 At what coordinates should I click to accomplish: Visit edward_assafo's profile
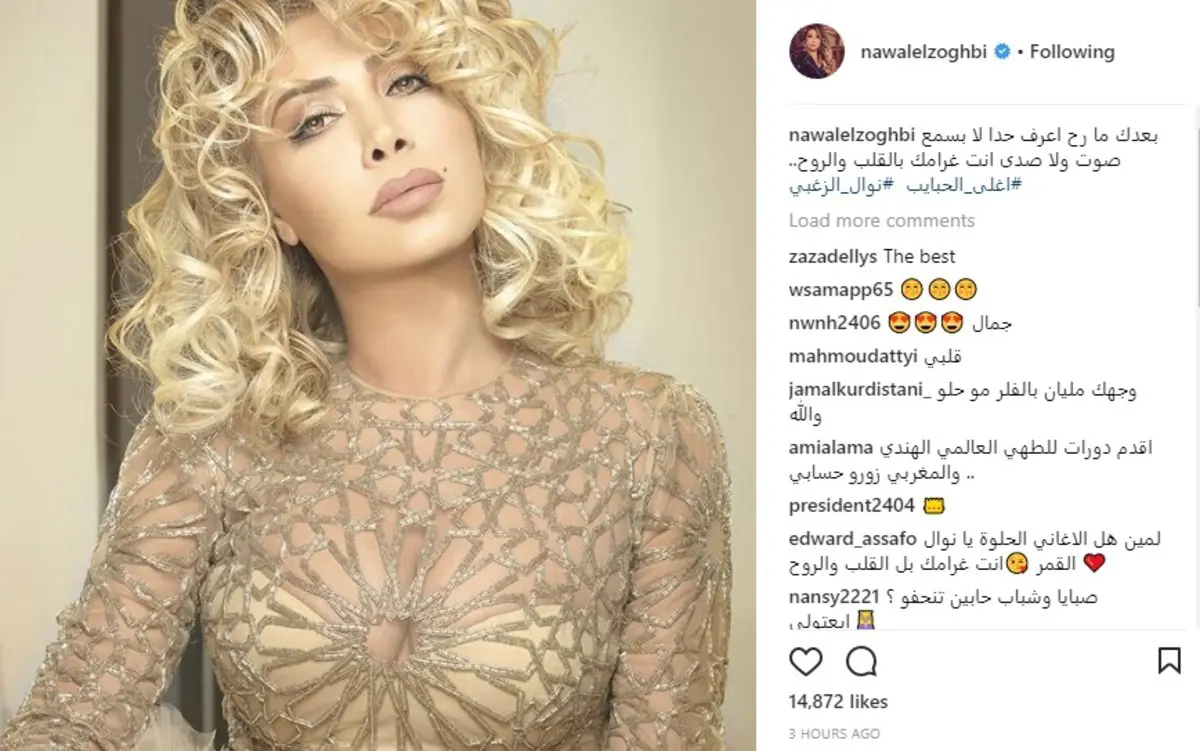[853, 538]
